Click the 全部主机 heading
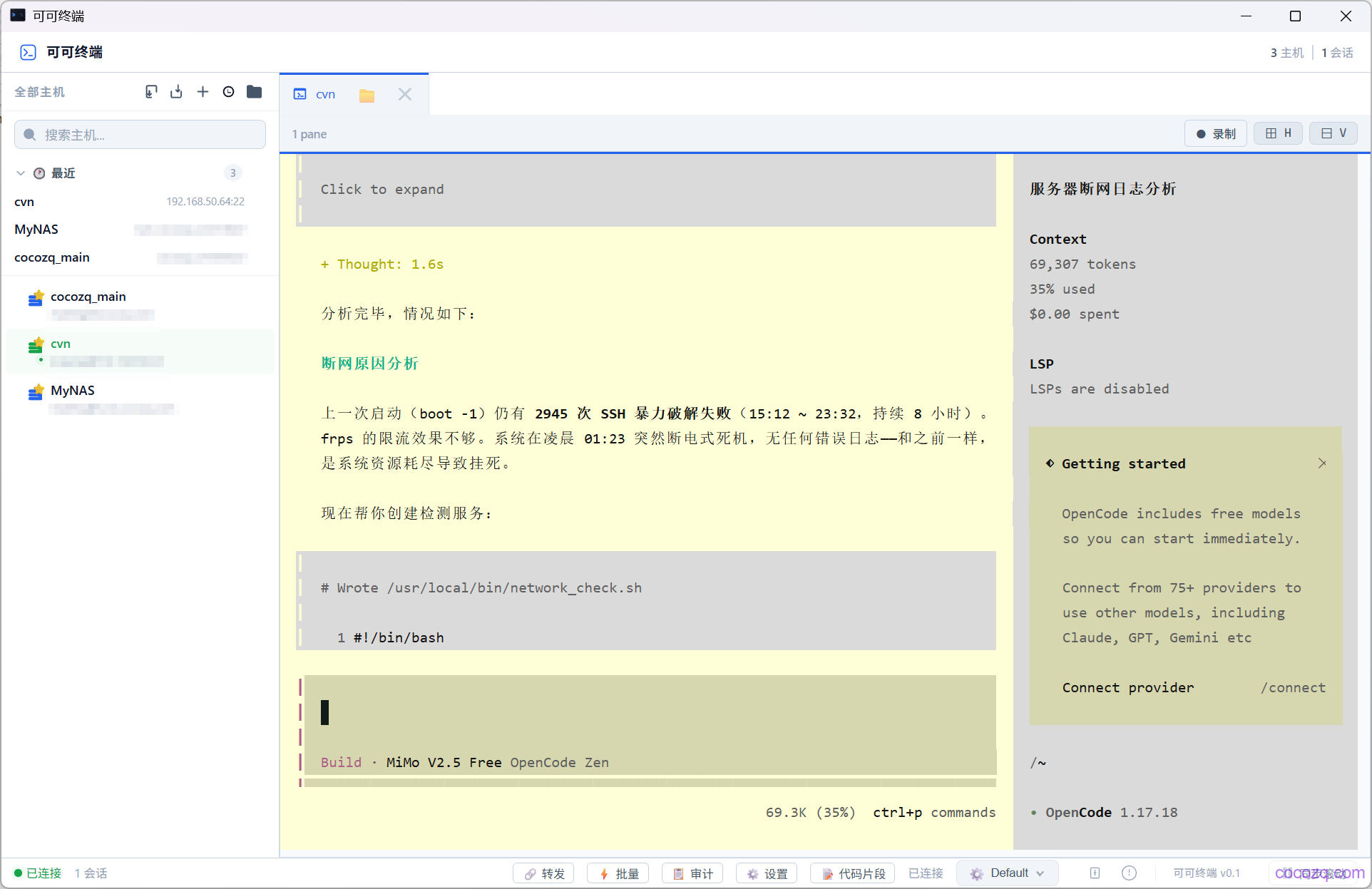The image size is (1372, 889). pos(39,92)
